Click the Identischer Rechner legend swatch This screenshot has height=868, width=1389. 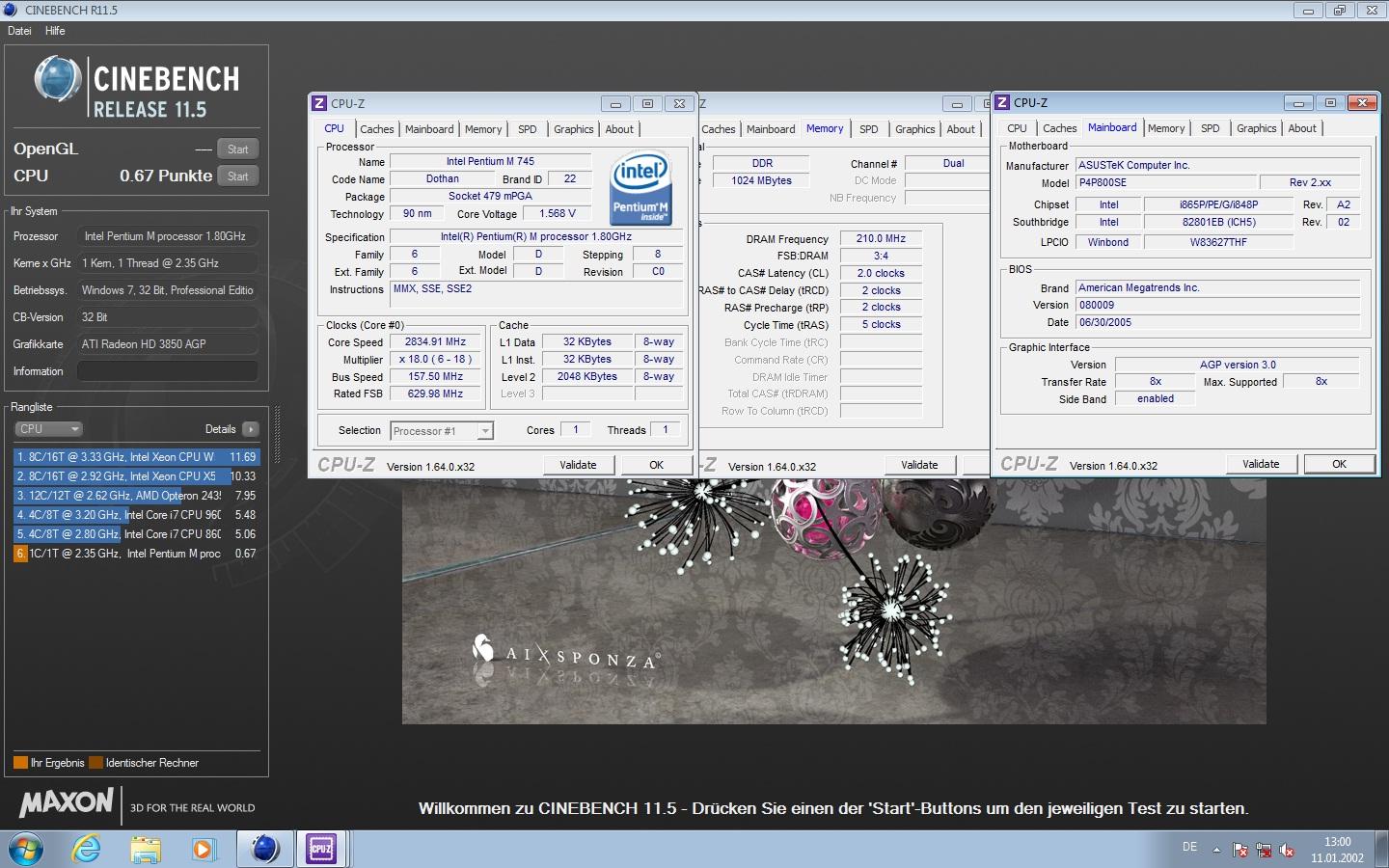pos(95,763)
